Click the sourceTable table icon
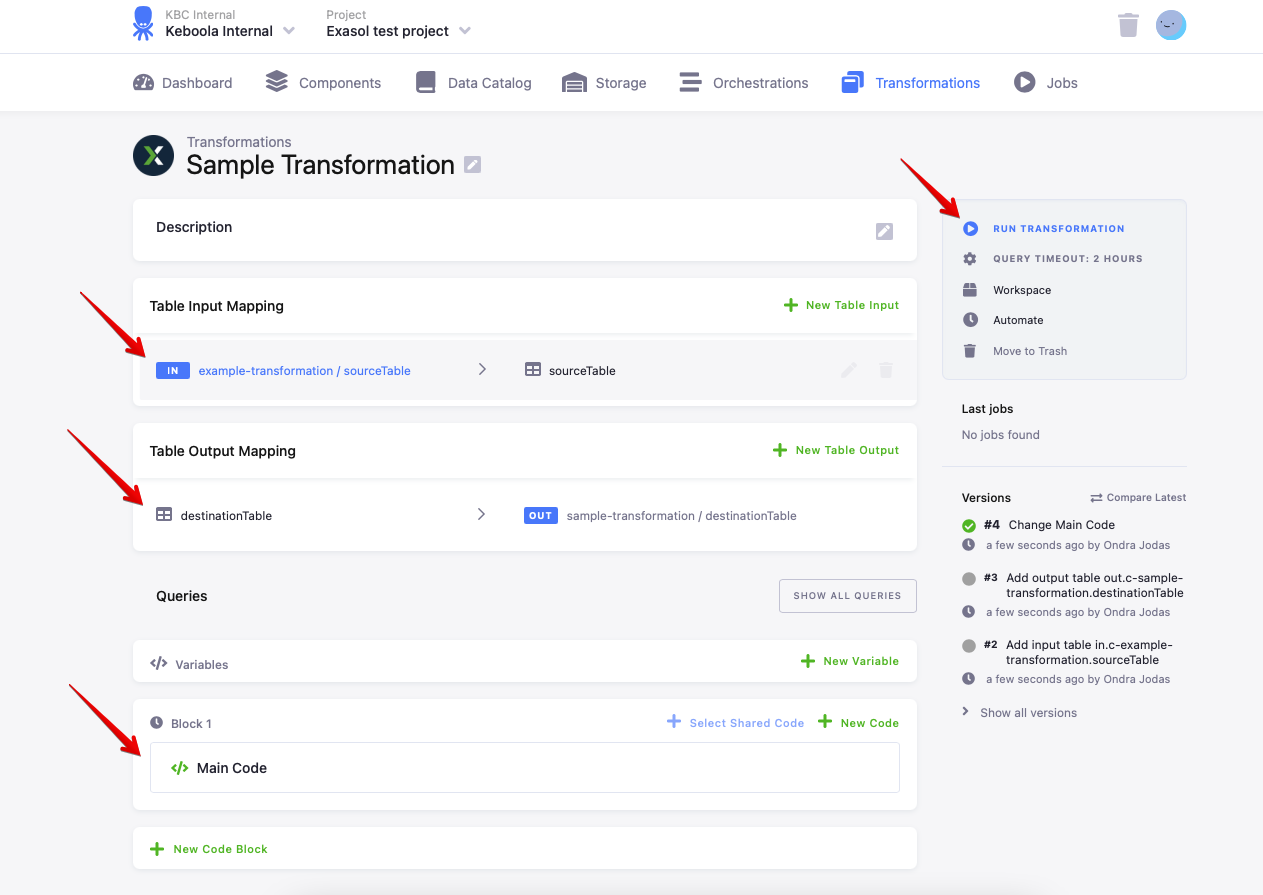 pos(533,370)
